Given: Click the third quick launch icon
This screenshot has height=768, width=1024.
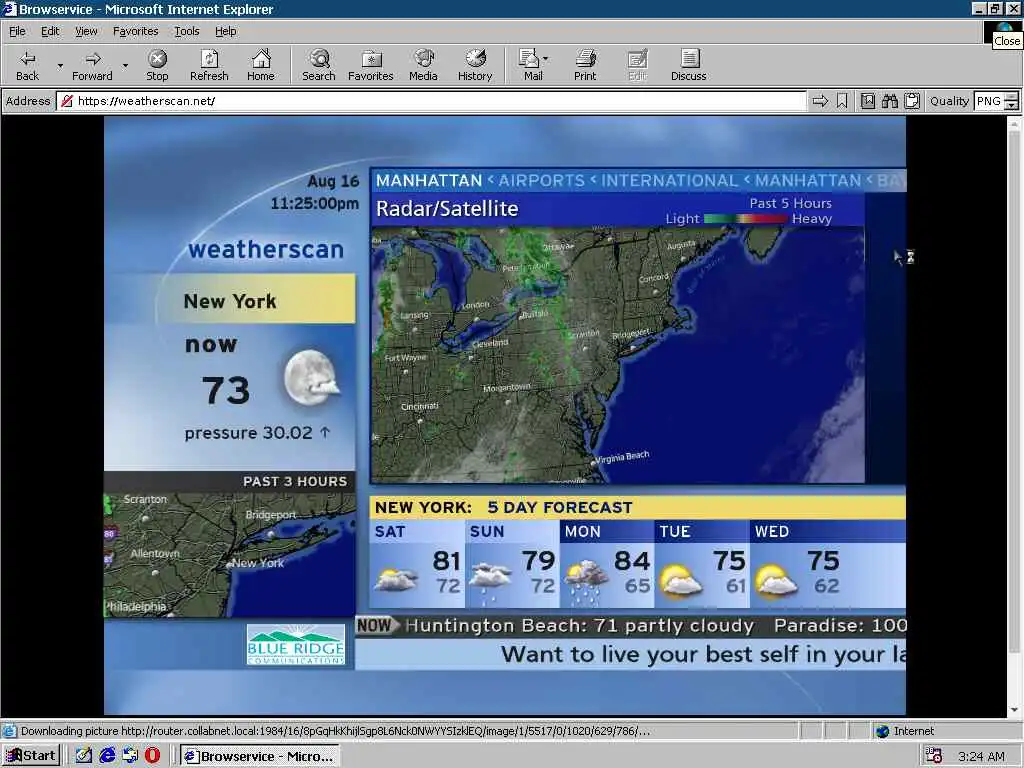Looking at the screenshot, I should click(x=130, y=756).
